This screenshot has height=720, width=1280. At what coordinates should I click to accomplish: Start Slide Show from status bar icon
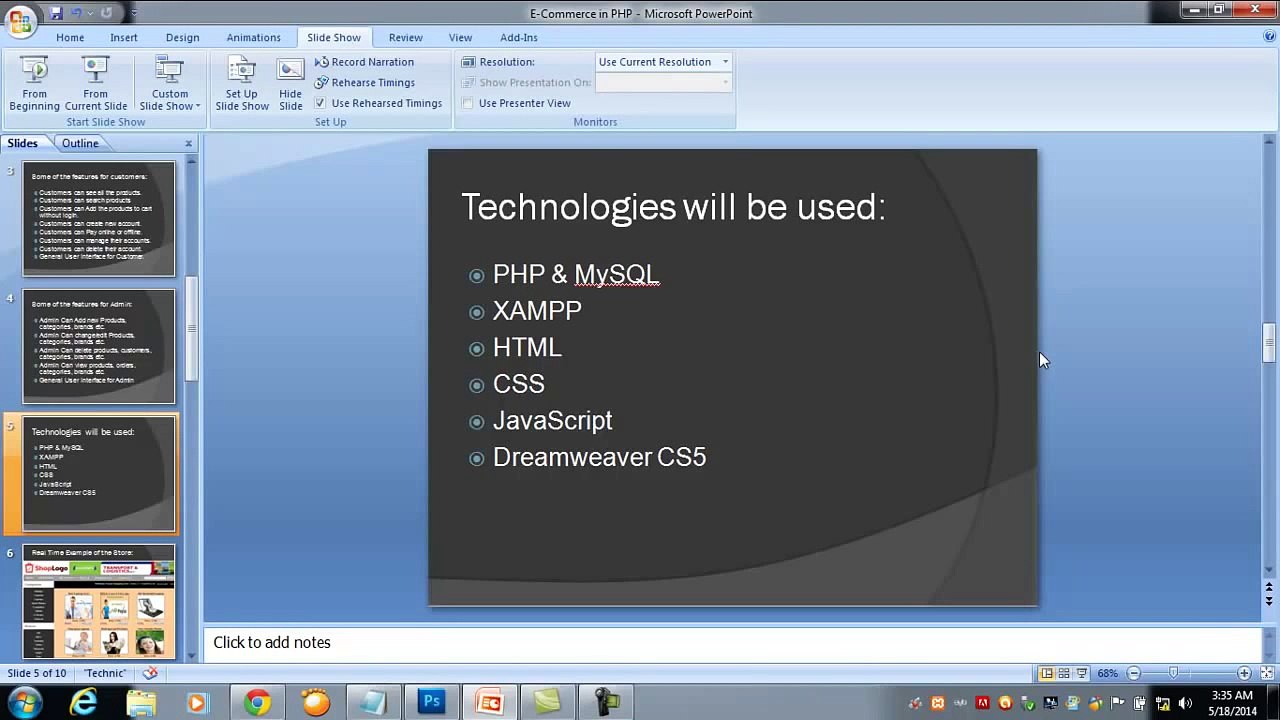[1082, 673]
